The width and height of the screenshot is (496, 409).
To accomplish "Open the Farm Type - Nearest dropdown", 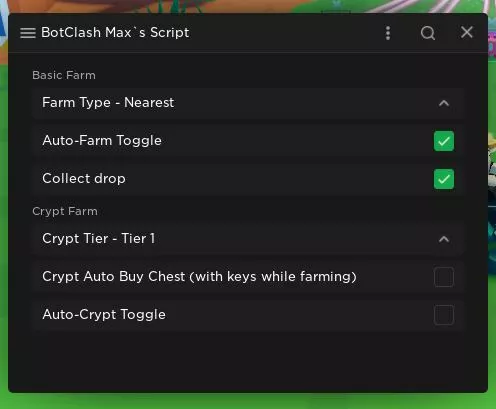I will pos(248,103).
